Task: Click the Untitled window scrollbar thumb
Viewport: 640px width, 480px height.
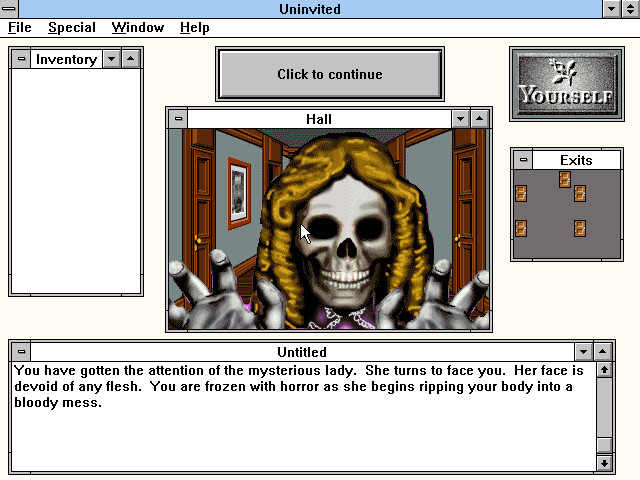Action: click(604, 445)
